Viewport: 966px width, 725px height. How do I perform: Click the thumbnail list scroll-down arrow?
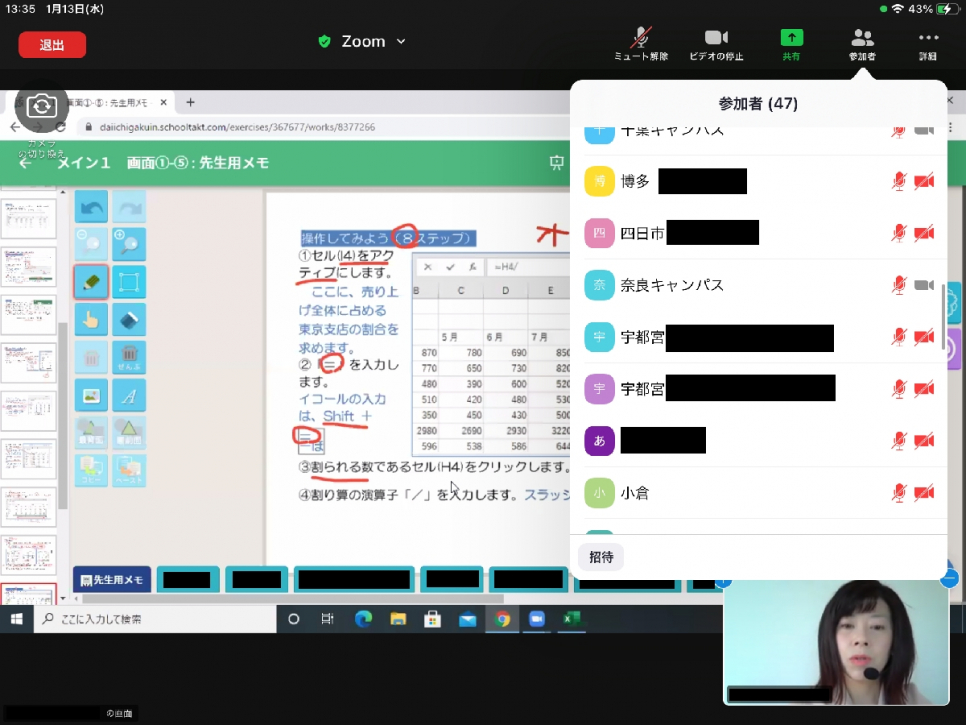coord(62,597)
